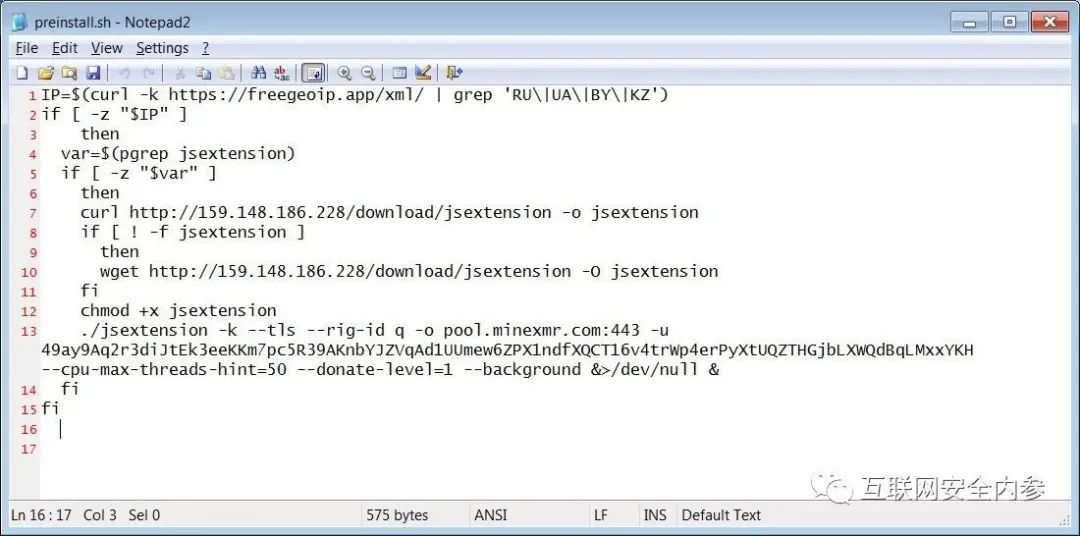The width and height of the screenshot is (1080, 536).
Task: Click the 'Col 3' status bar entry
Action: pos(100,515)
